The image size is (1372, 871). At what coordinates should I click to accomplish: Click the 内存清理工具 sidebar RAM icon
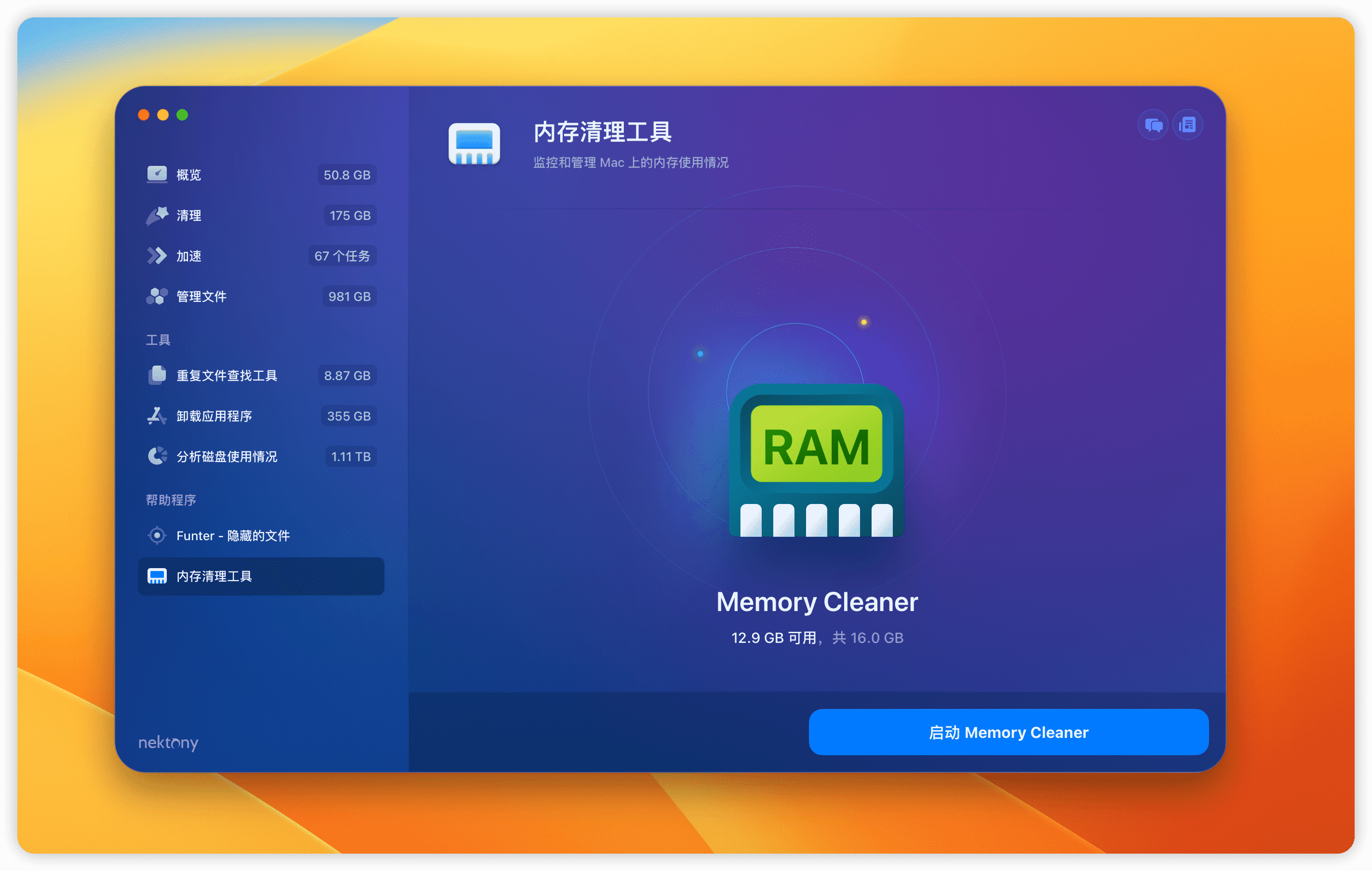tap(157, 576)
